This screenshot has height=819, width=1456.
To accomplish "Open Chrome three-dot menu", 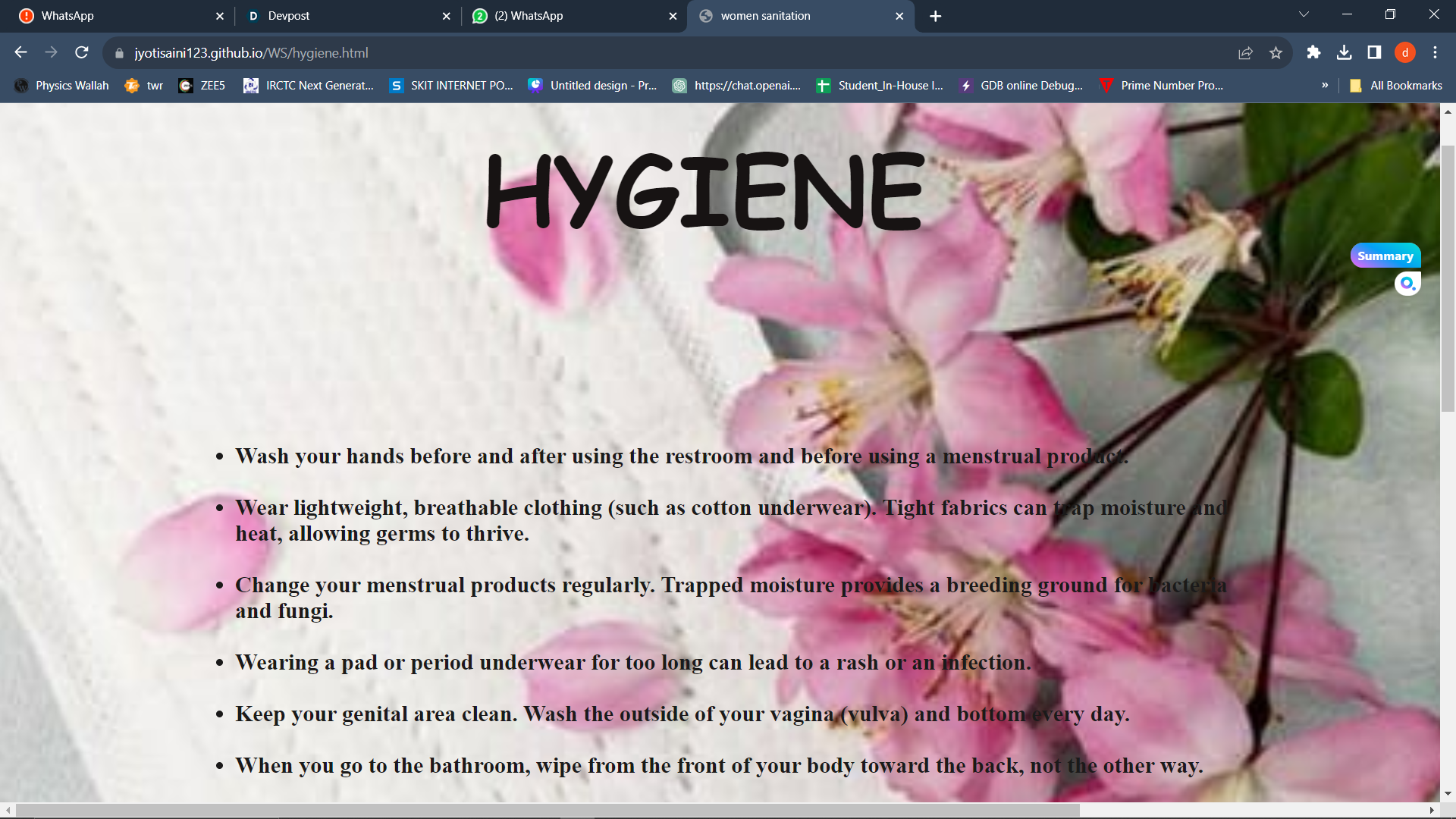I will pyautogui.click(x=1435, y=52).
